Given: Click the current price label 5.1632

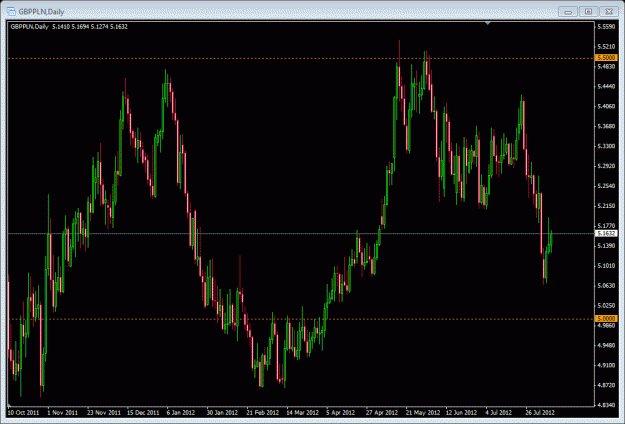Looking at the screenshot, I should pyautogui.click(x=606, y=233).
